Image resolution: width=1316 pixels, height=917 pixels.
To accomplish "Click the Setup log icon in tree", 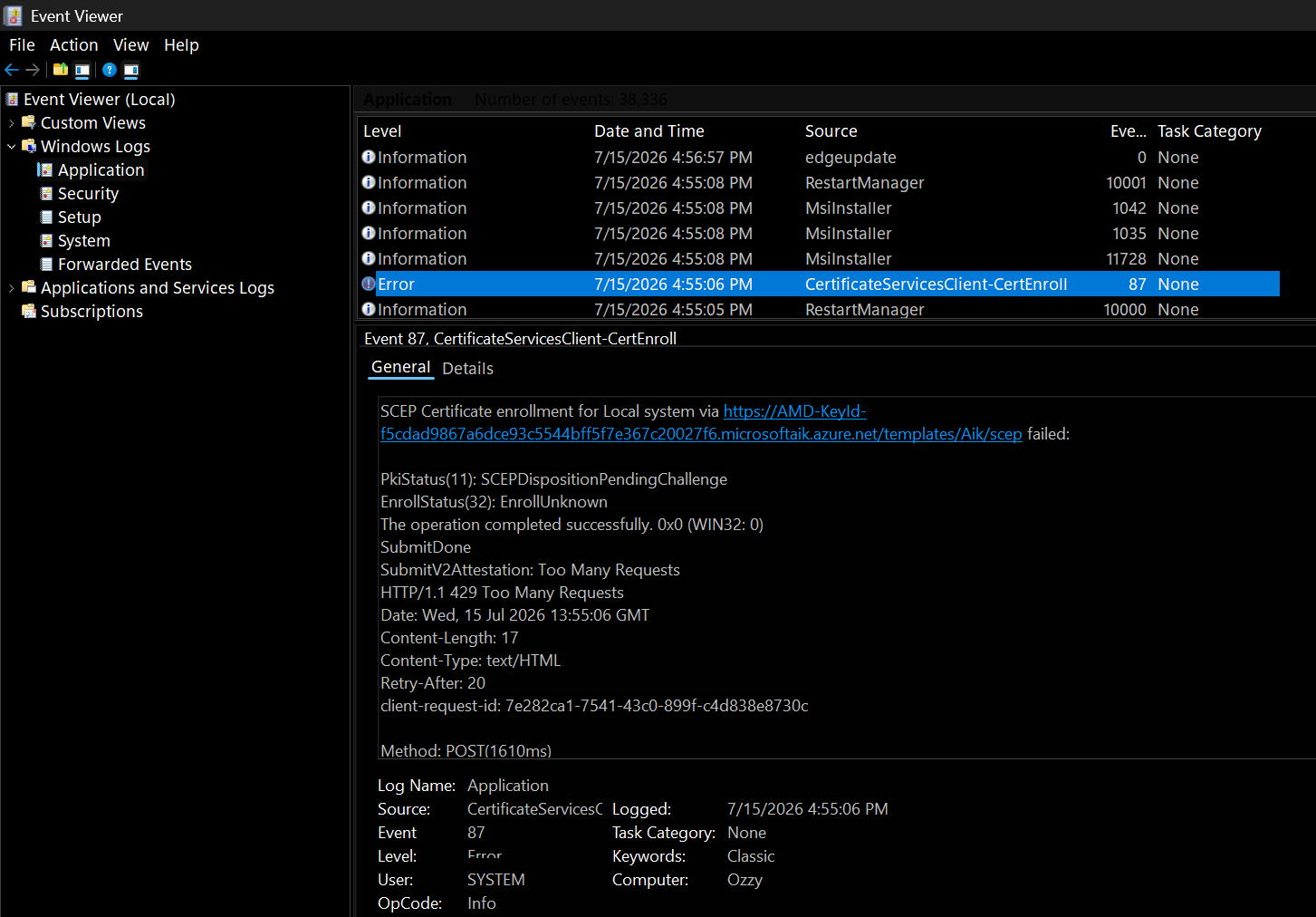I will coord(46,217).
